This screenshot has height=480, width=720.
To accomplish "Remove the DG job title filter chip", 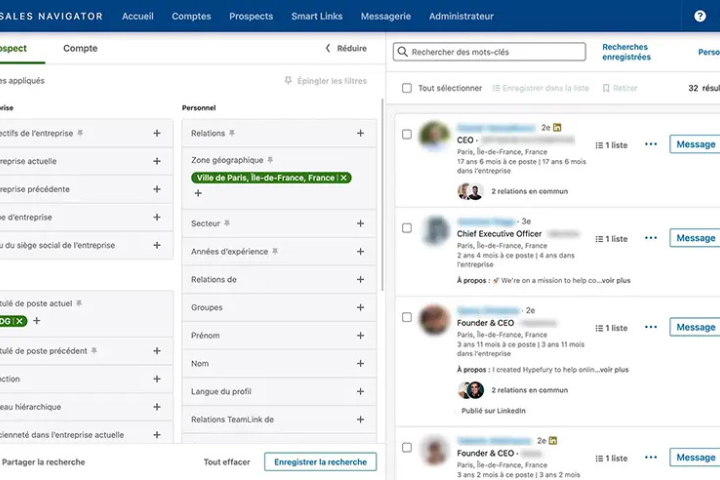I will pyautogui.click(x=19, y=321).
